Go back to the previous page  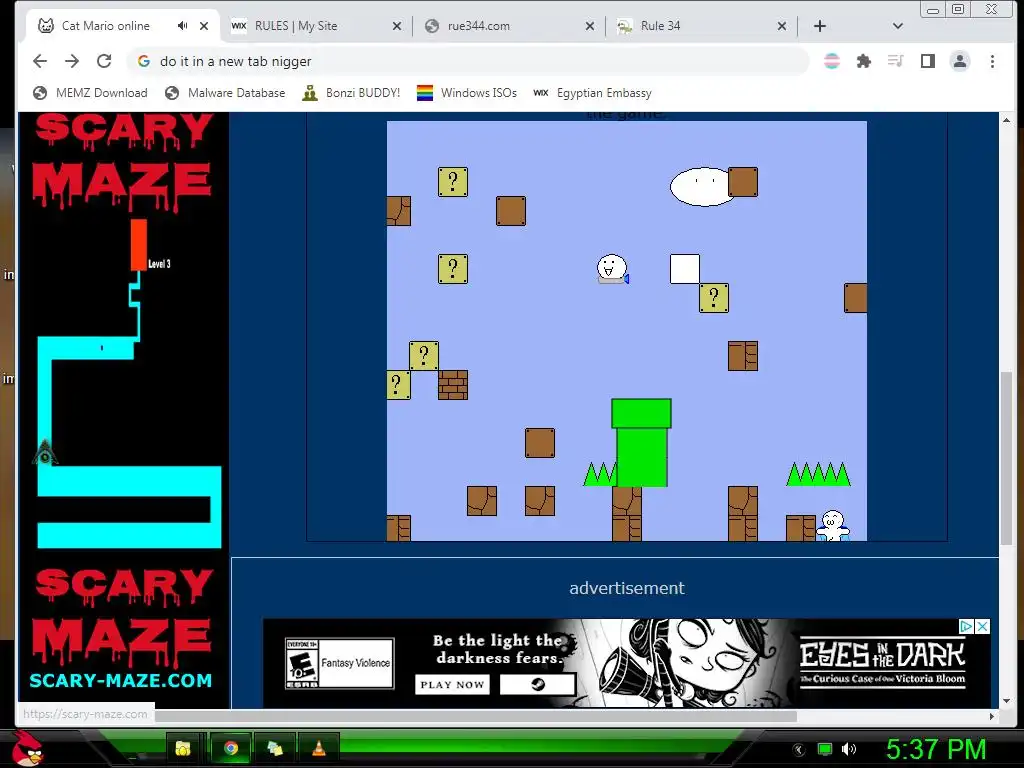[x=40, y=61]
